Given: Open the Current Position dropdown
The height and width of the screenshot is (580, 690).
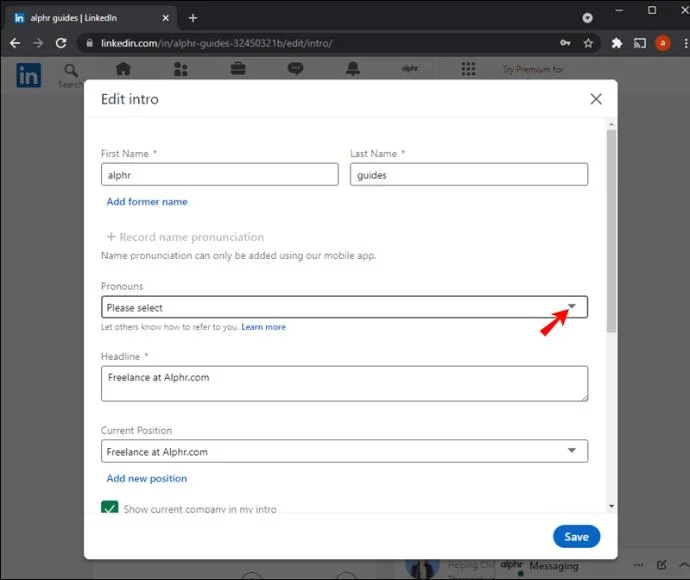Looking at the screenshot, I should (x=344, y=451).
